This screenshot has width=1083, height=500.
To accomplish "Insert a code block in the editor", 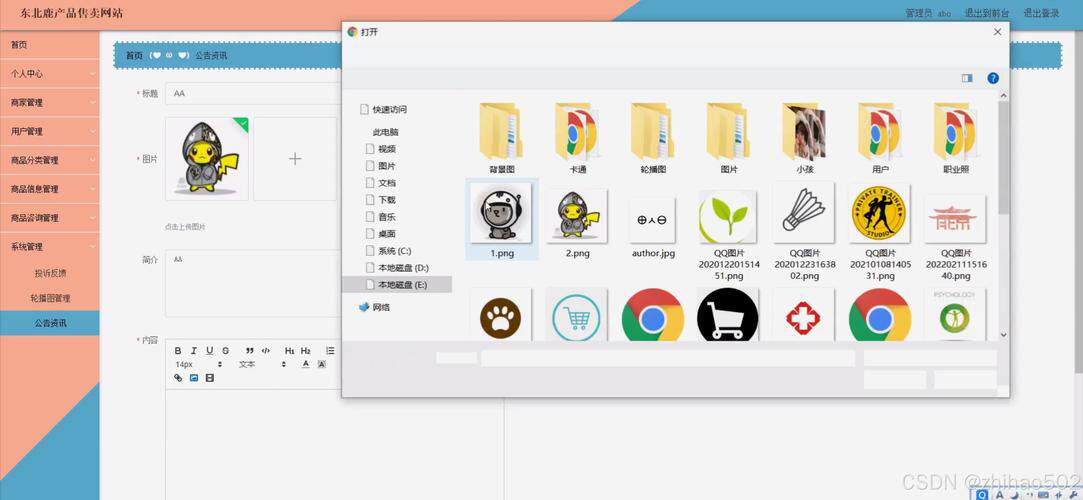I will [x=265, y=351].
